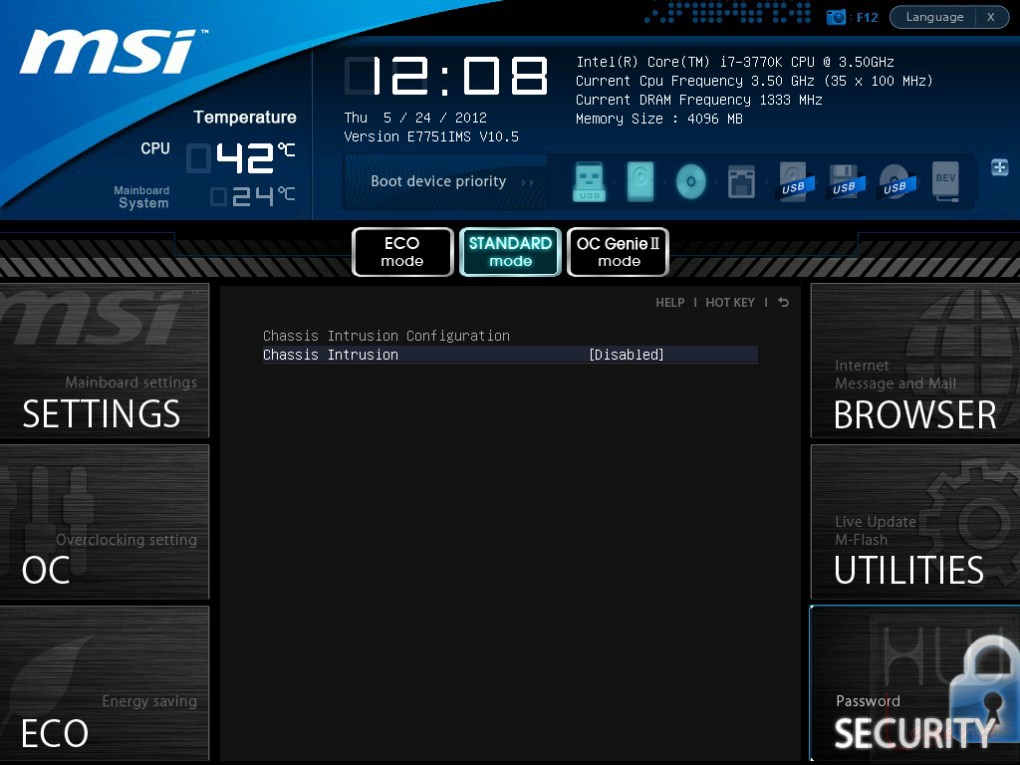
Task: Click the F12 screenshot camera icon
Action: [x=836, y=17]
